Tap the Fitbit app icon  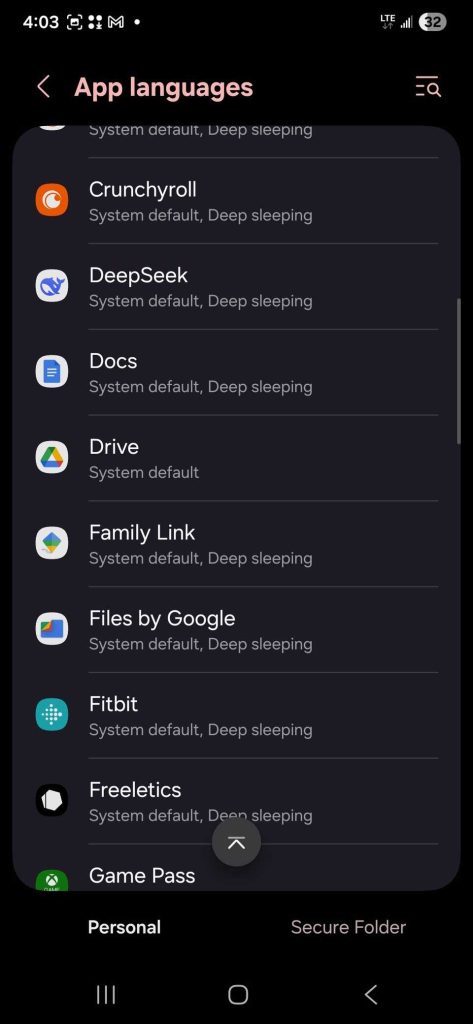point(52,714)
